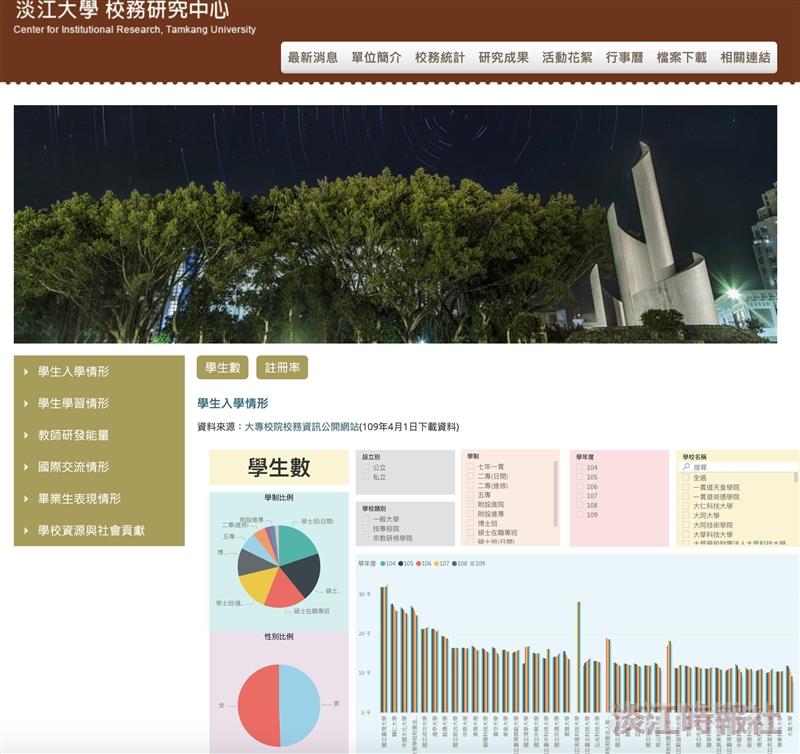
Task: Open the 單位簡介 menu
Action: [x=376, y=58]
